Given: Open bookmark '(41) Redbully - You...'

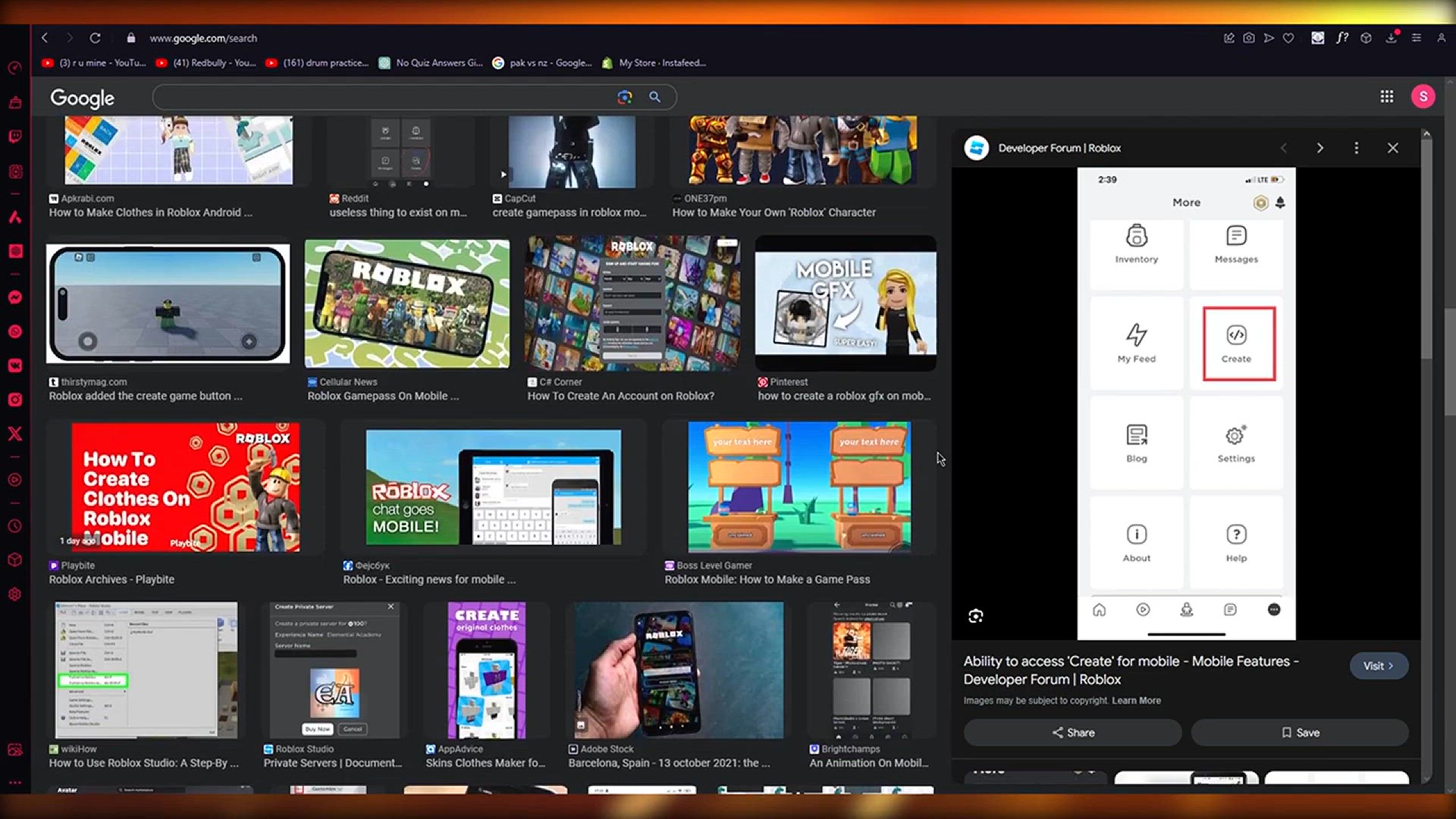Looking at the screenshot, I should (206, 63).
